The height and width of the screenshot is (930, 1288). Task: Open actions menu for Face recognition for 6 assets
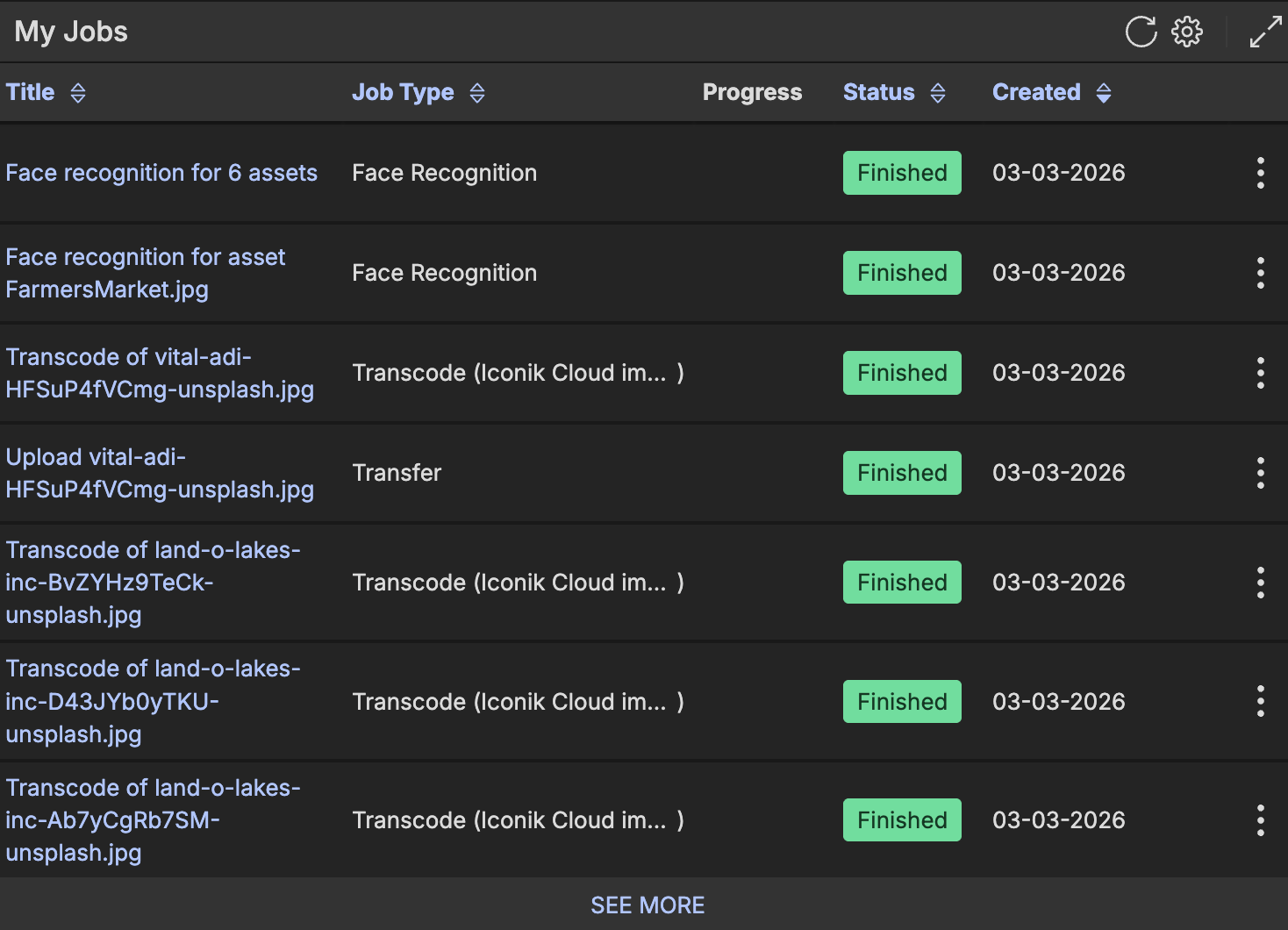click(x=1260, y=173)
